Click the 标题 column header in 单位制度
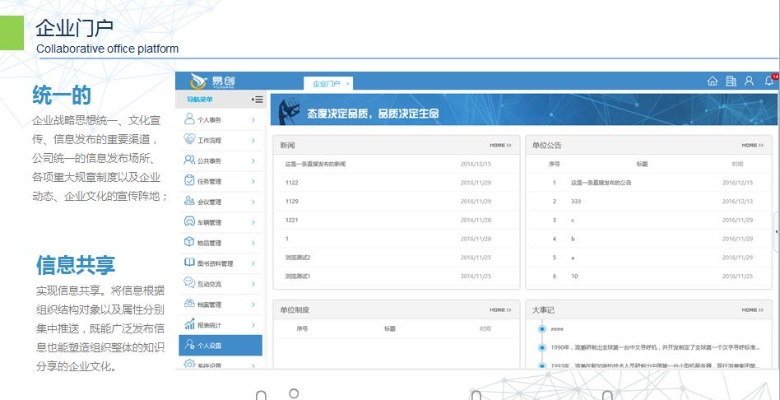This screenshot has width=780, height=400. pos(390,328)
